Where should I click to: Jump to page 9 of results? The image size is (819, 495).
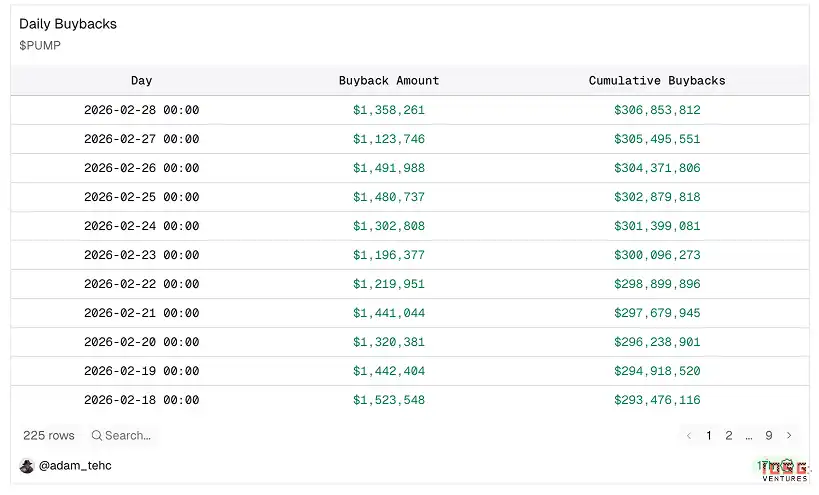(x=768, y=436)
